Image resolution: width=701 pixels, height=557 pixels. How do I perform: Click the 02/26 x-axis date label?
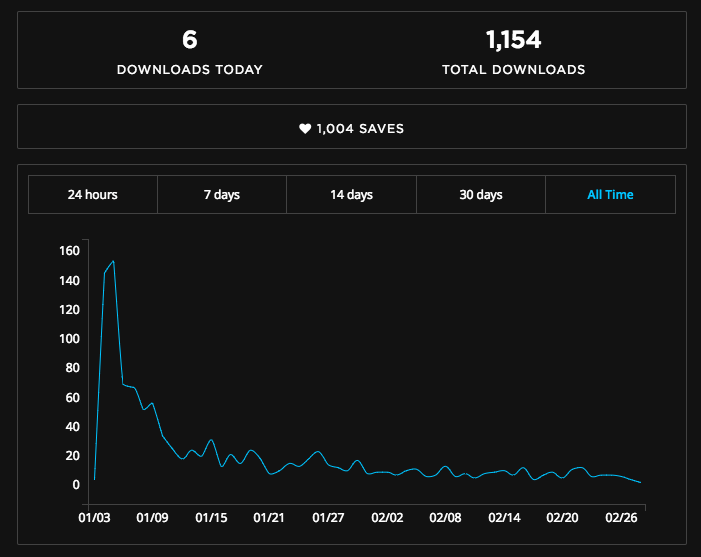[621, 518]
